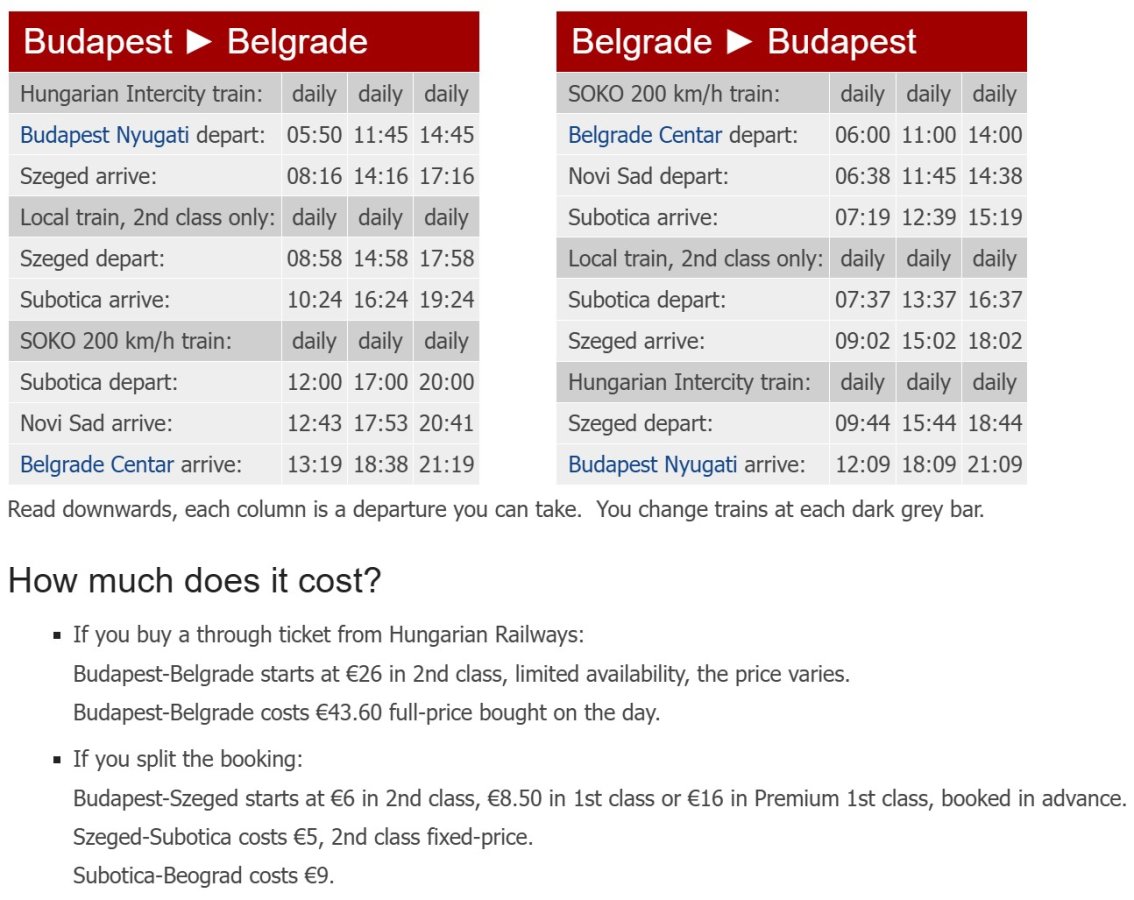This screenshot has height=900, width=1134.
Task: Open the Budapest Nyugati arrive link
Action: (x=652, y=464)
